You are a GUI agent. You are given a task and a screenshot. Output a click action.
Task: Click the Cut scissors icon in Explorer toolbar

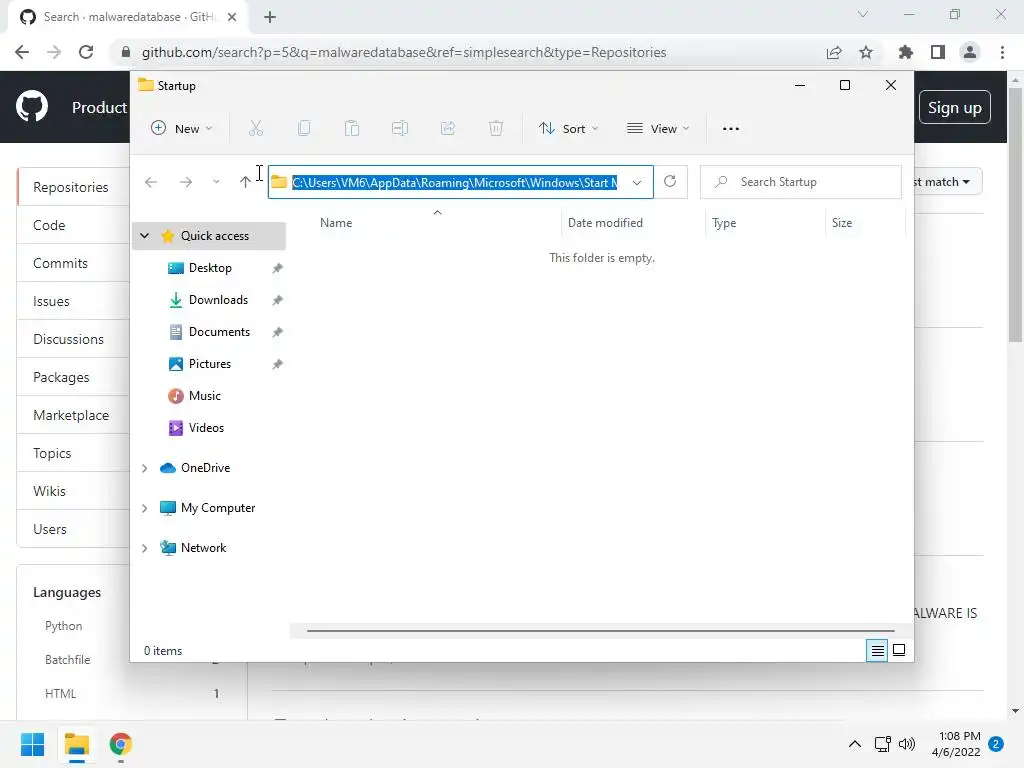tap(255, 129)
